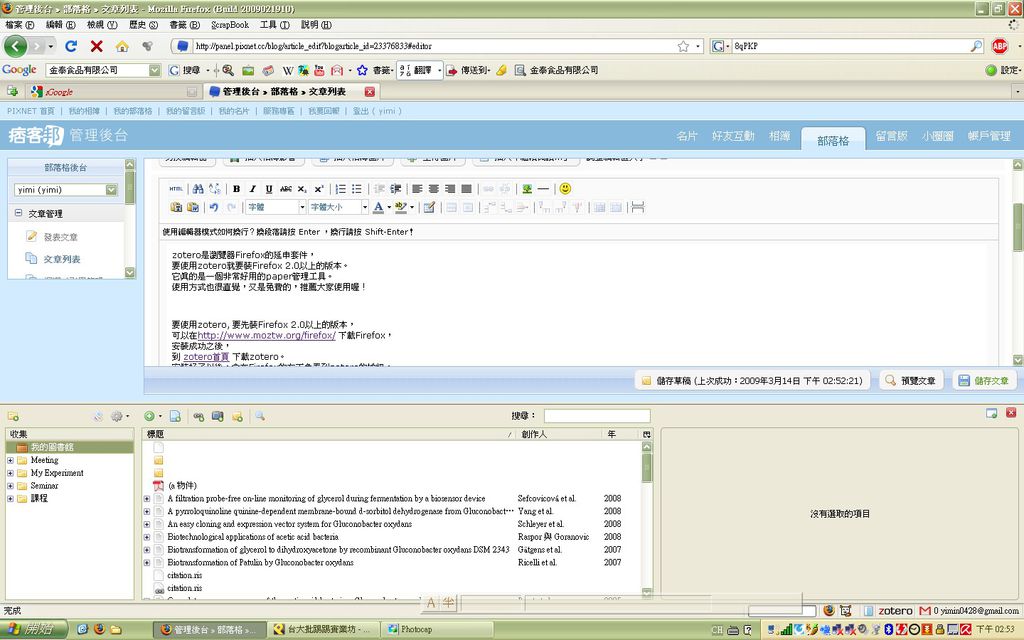Image resolution: width=1024 pixels, height=640 pixels.
Task: Click the 預覽文章 button
Action: 911,380
